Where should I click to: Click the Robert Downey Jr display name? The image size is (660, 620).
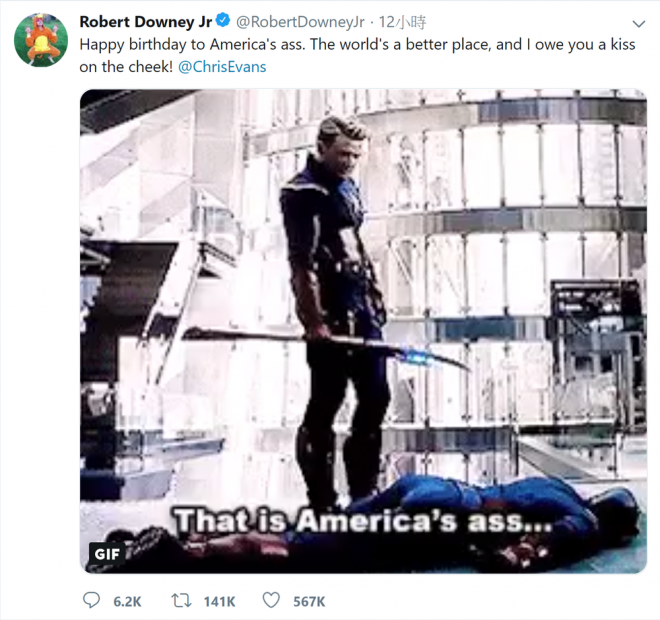[146, 22]
